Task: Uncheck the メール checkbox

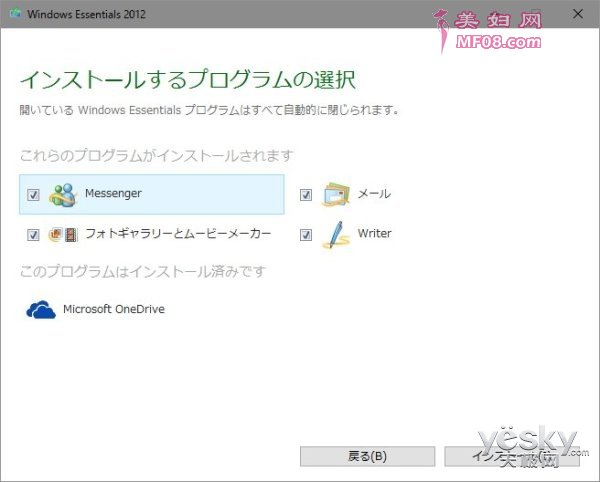Action: pyautogui.click(x=306, y=195)
